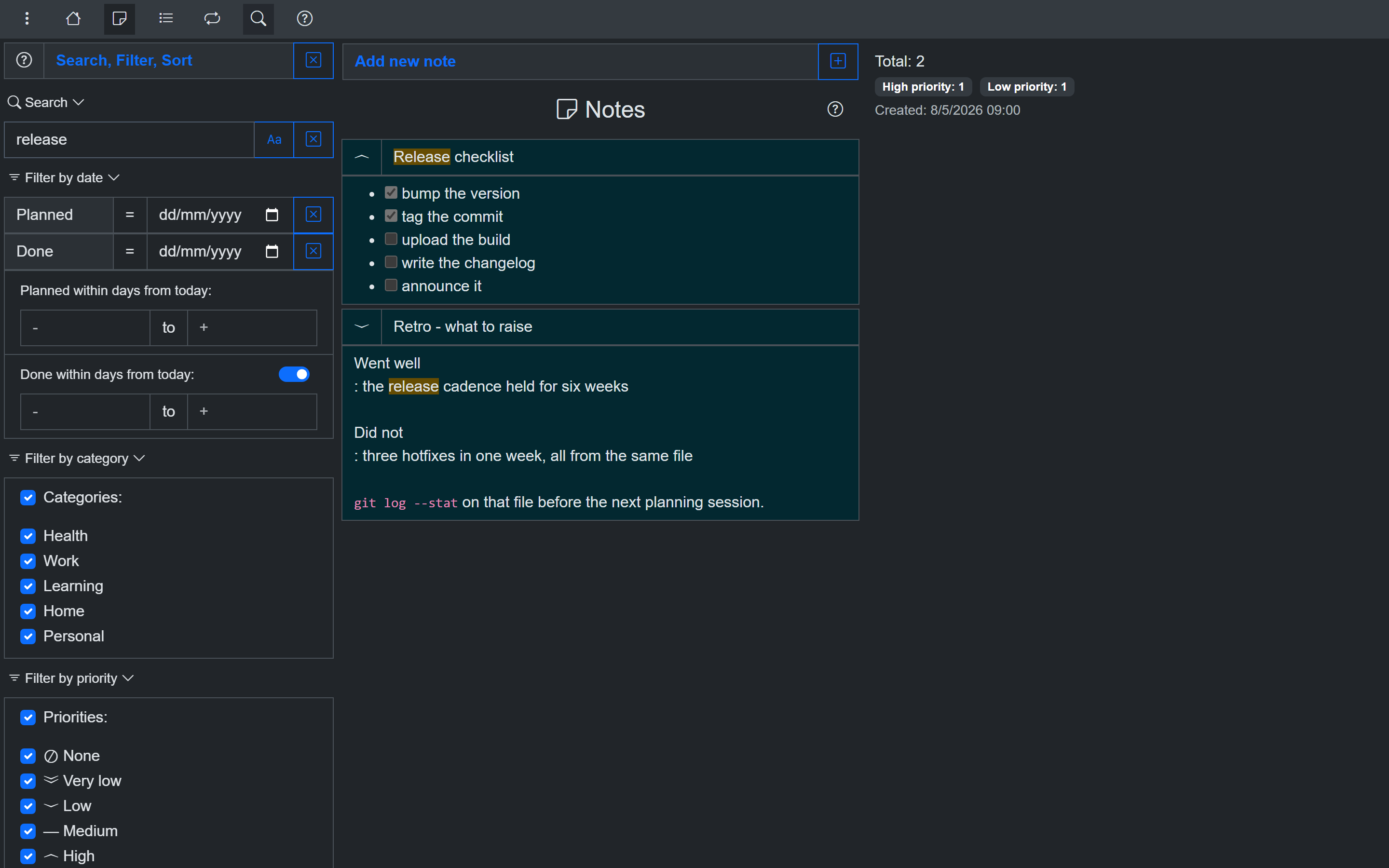Uncheck the Medium priority filter
The height and width of the screenshot is (868, 1389).
[28, 831]
